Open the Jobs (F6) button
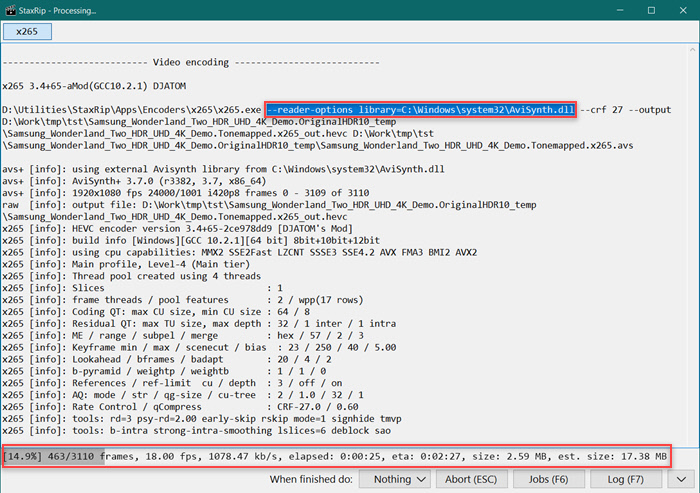 [549, 479]
